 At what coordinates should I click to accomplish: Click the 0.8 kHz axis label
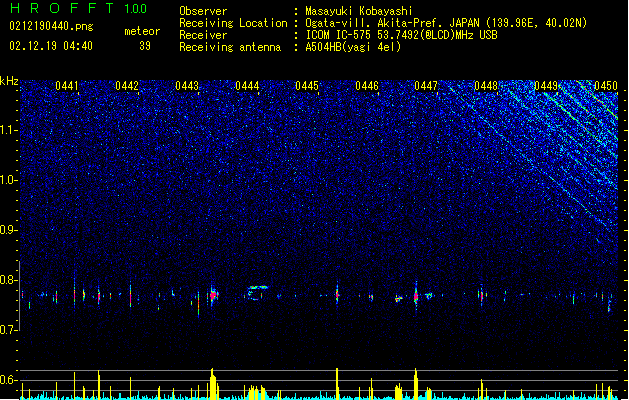coord(8,280)
